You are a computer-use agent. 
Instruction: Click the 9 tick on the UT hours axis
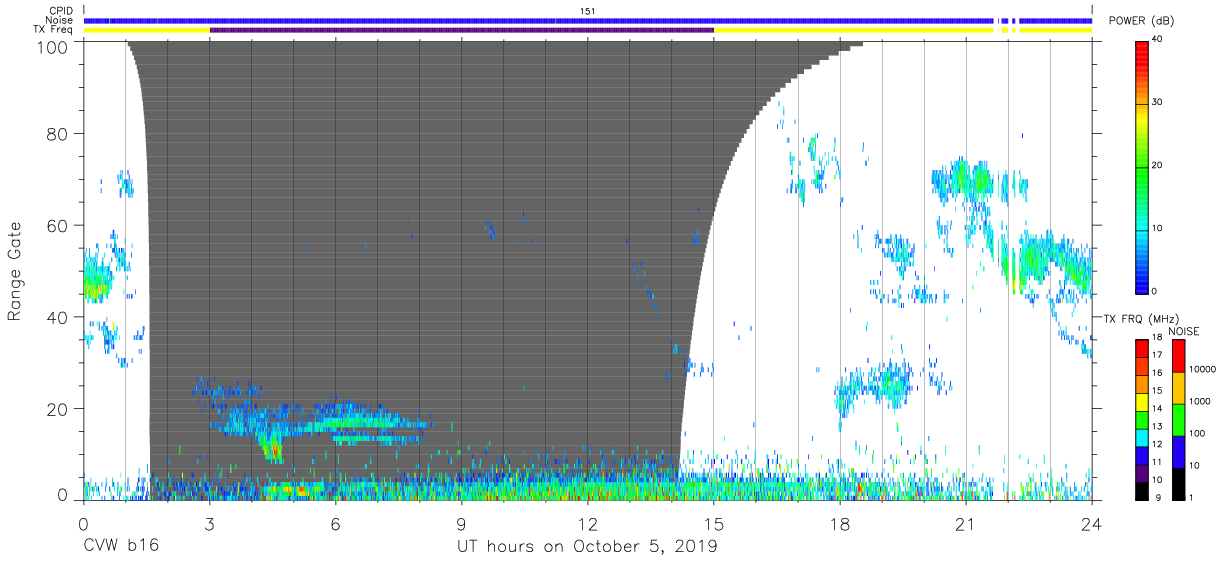pos(462,523)
